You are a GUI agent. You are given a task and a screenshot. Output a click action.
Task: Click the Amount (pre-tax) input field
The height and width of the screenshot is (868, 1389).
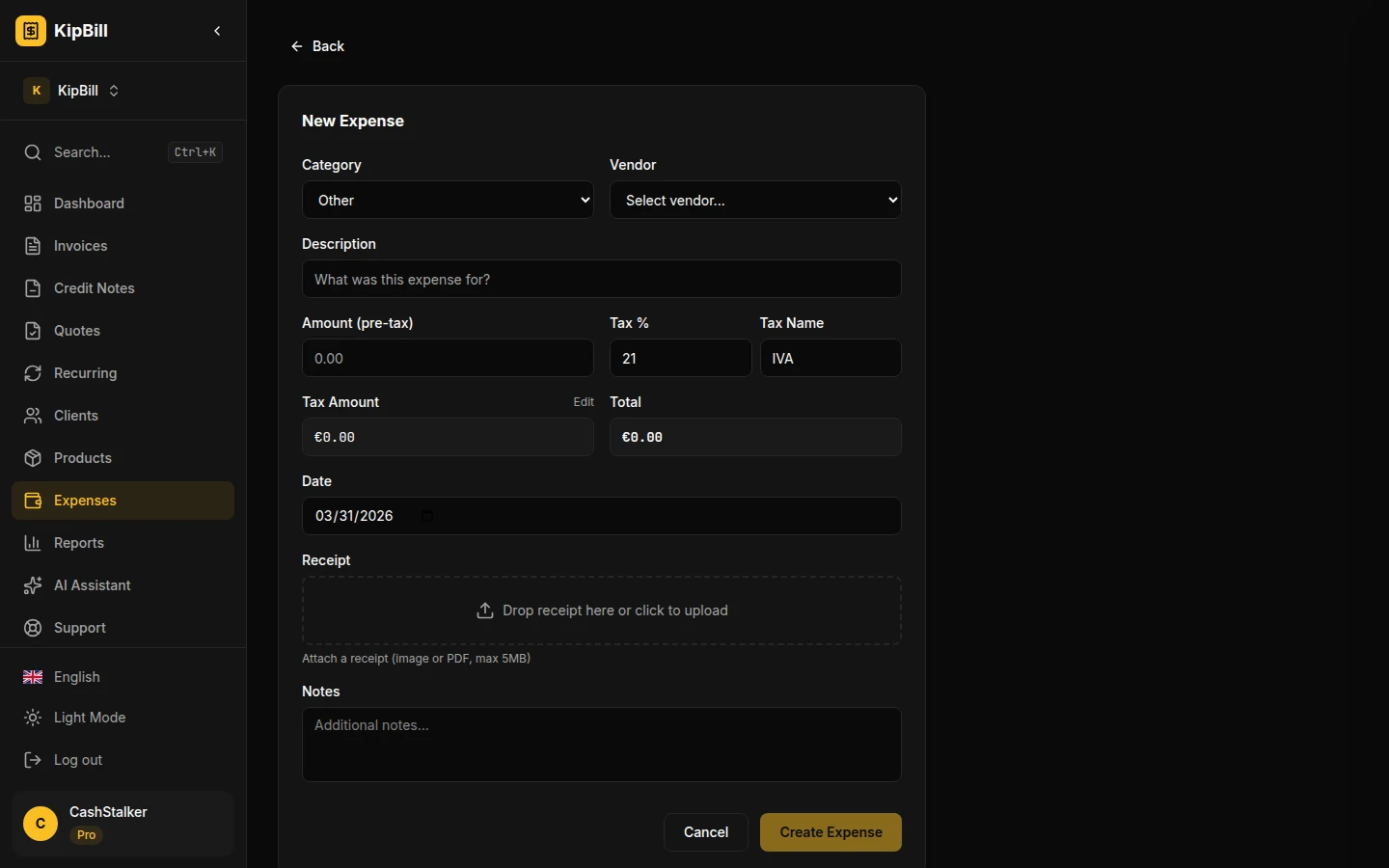click(x=448, y=359)
